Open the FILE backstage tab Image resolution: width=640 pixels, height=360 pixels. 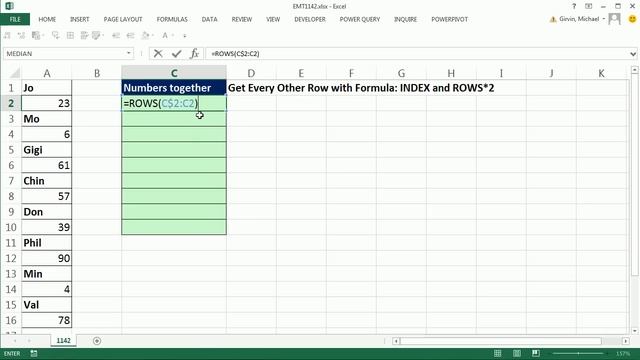(x=15, y=19)
